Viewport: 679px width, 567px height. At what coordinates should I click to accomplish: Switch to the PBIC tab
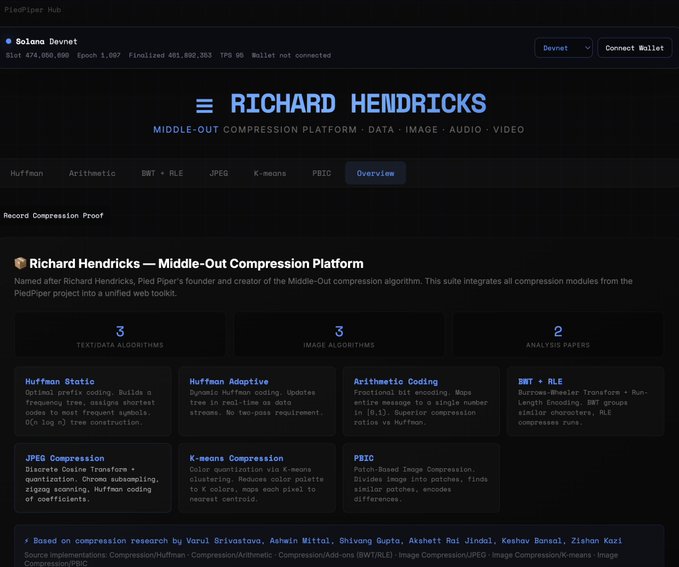pos(322,173)
